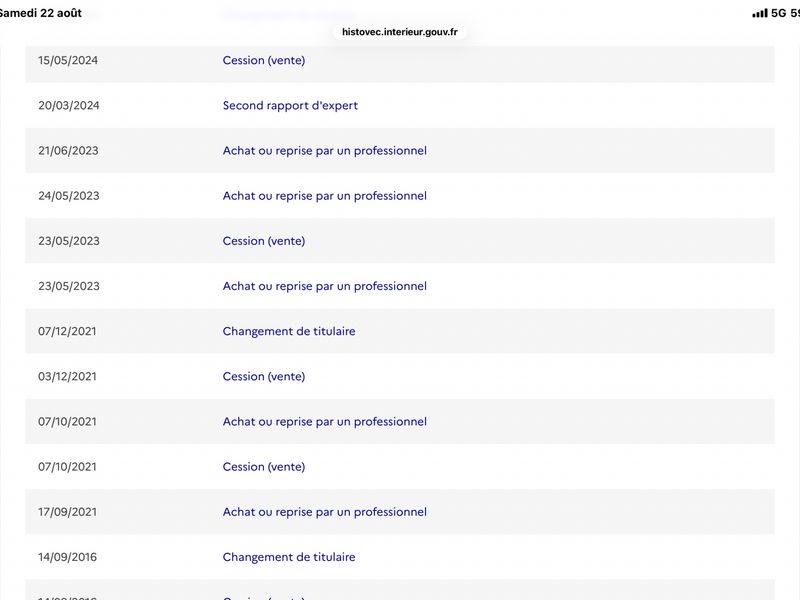Click the date 17/09/2021 cell

(x=67, y=512)
